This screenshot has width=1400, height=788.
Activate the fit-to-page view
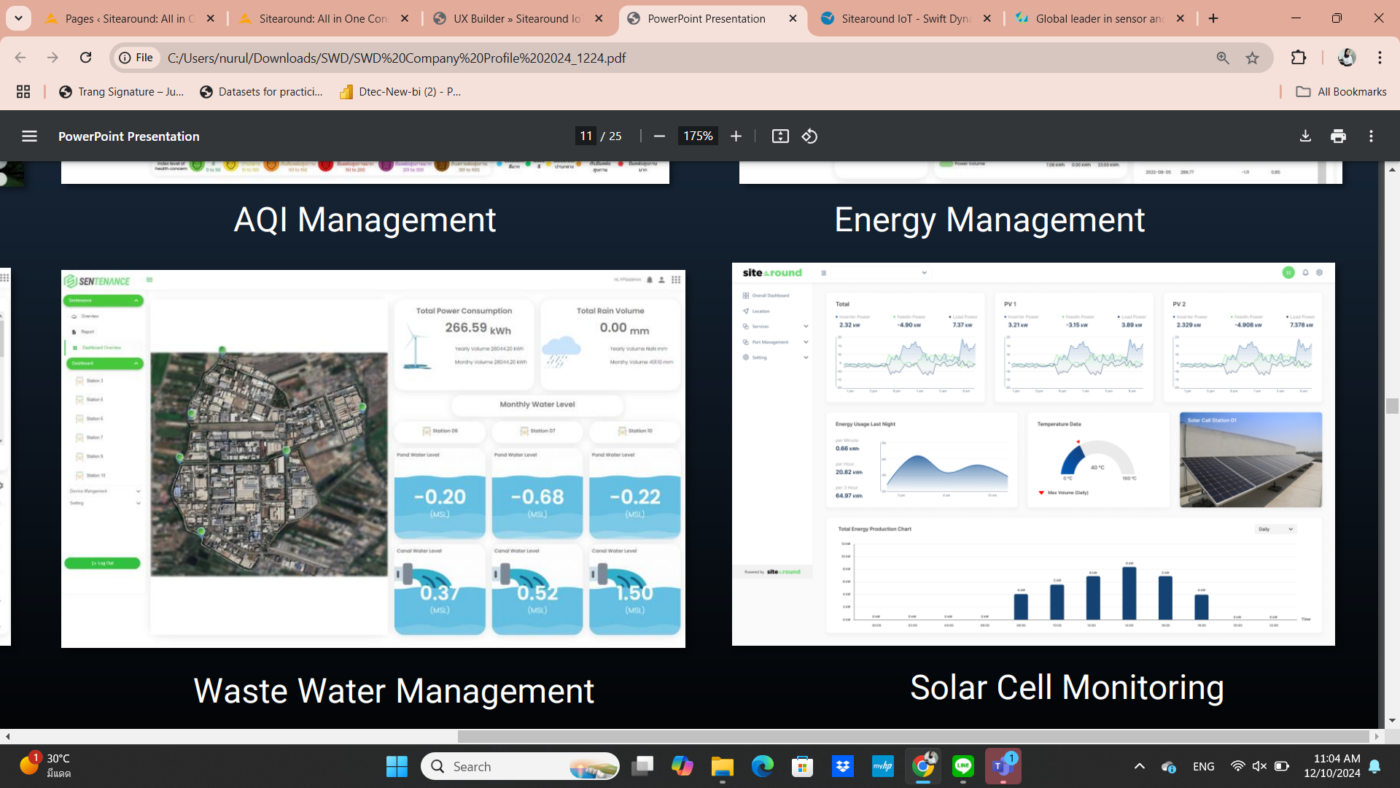point(780,135)
